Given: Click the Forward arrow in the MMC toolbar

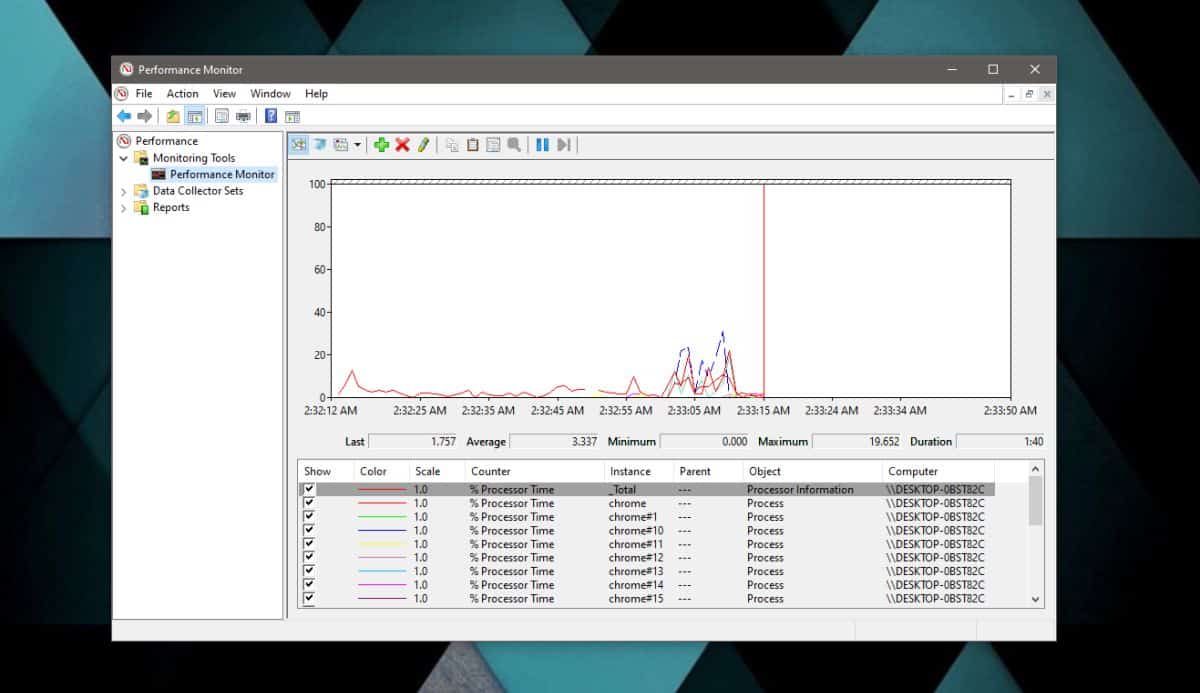Looking at the screenshot, I should pos(145,116).
